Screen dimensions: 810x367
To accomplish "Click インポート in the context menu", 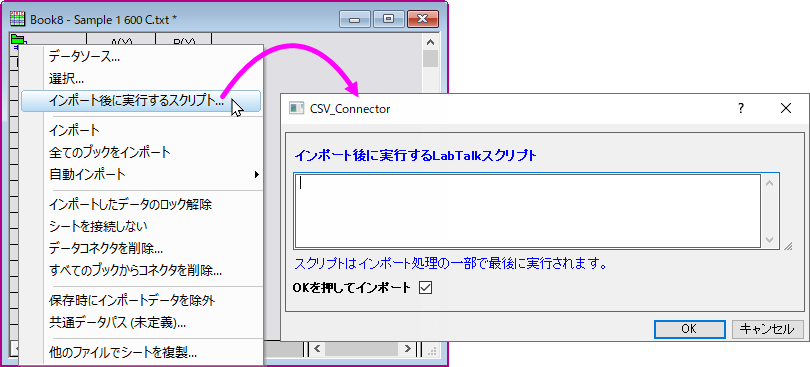I will [141, 130].
